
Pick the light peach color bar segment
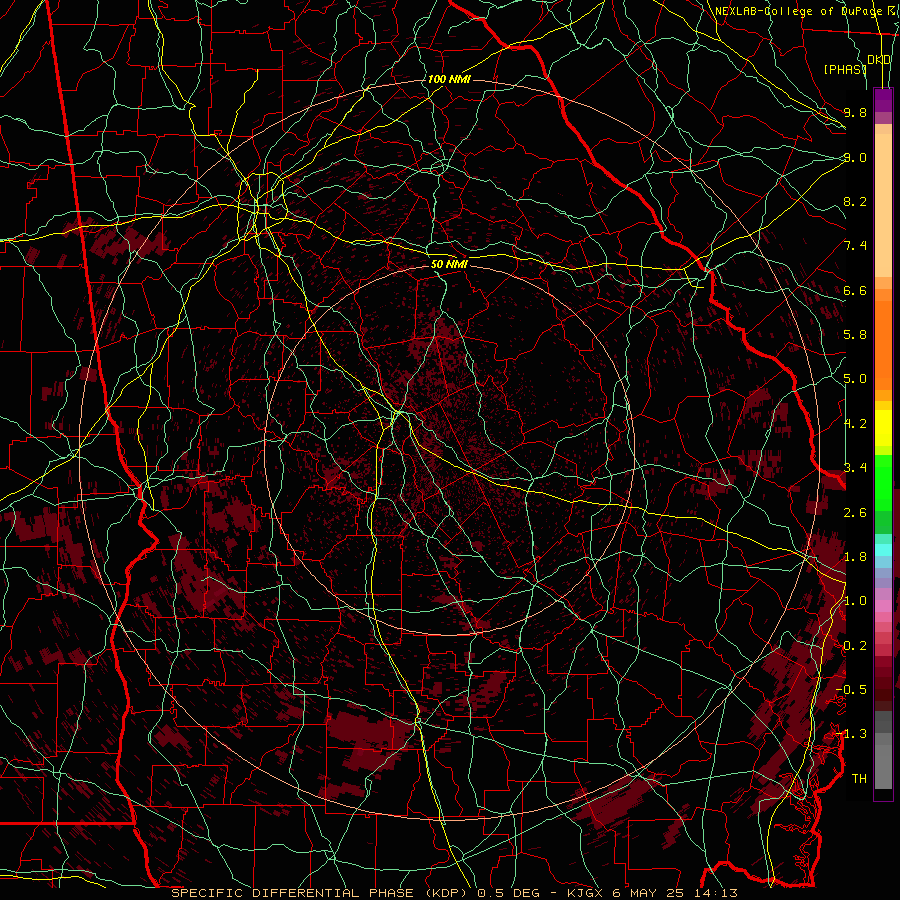[883, 205]
